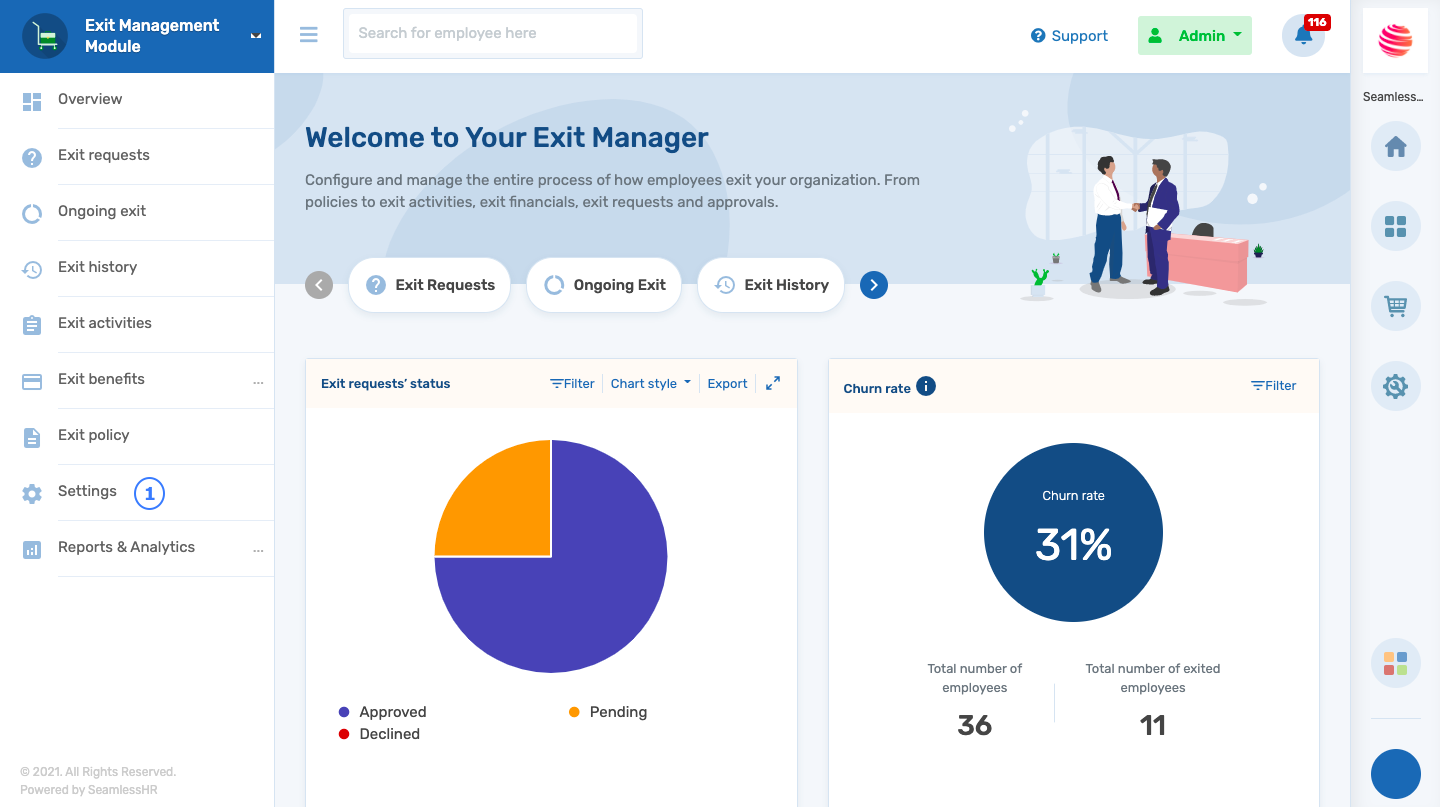Click the shopping cart icon in right dock
This screenshot has height=807, width=1440.
(1395, 306)
